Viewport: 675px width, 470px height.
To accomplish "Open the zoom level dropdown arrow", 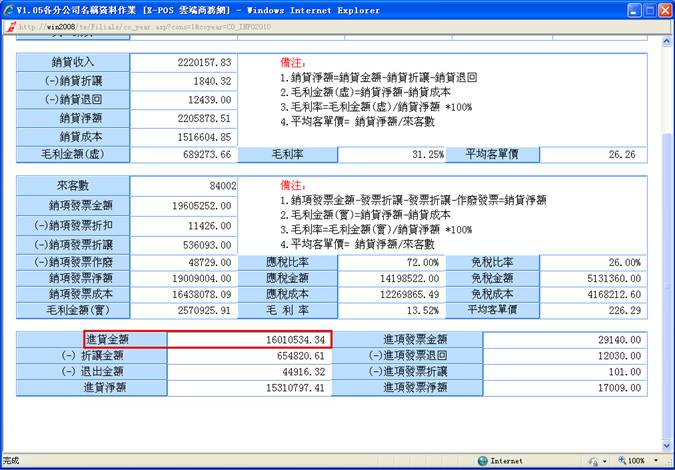I will coord(656,461).
